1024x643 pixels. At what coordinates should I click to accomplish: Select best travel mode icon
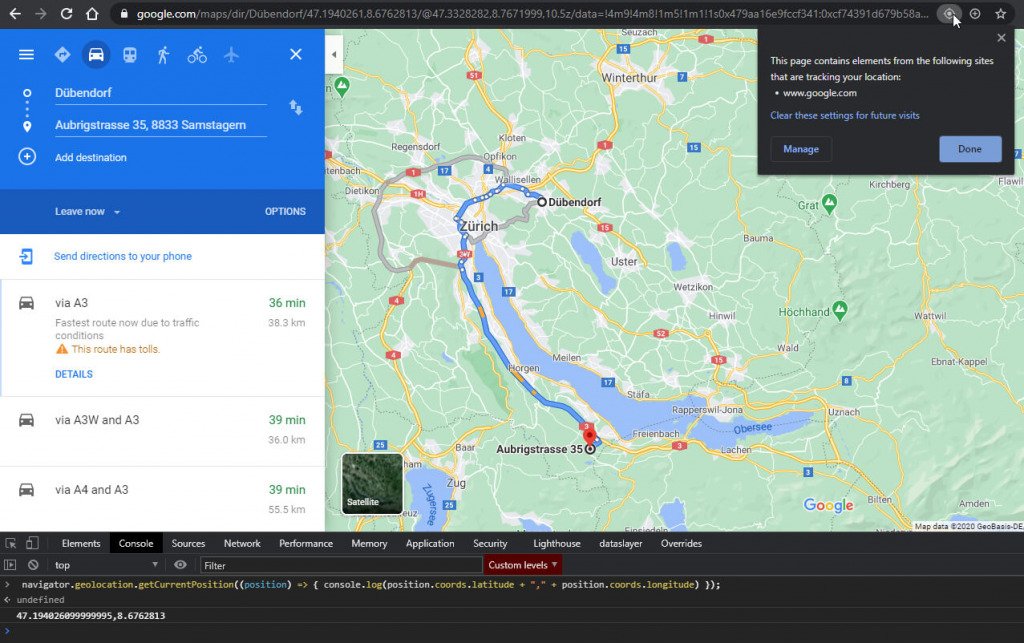point(62,55)
